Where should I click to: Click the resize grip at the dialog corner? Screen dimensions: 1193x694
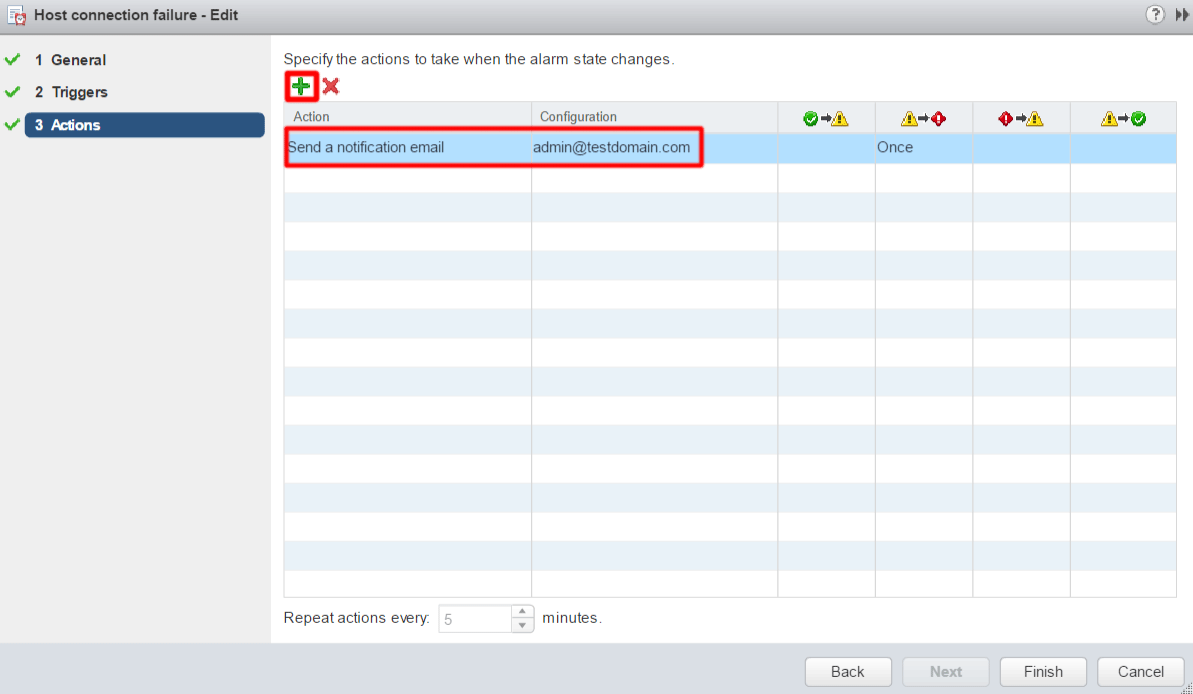(1187, 688)
